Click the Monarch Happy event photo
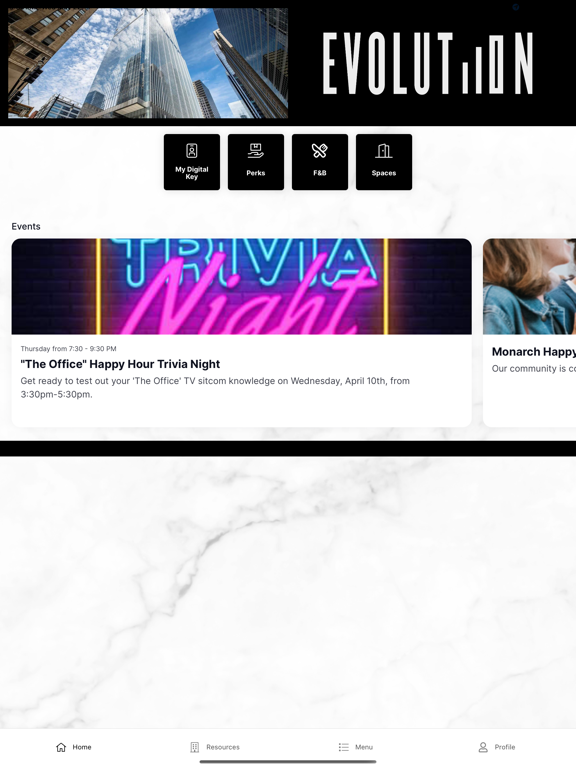The height and width of the screenshot is (768, 576). pyautogui.click(x=529, y=287)
